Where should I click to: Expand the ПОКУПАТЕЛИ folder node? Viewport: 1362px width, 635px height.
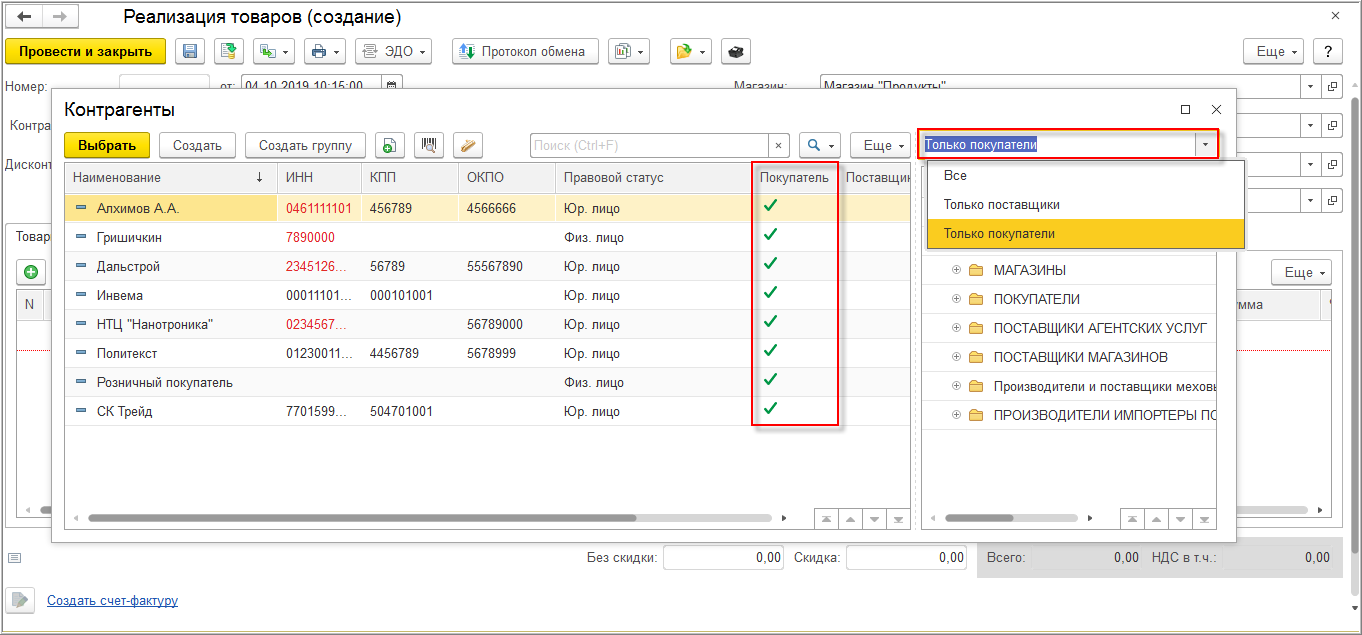click(956, 299)
